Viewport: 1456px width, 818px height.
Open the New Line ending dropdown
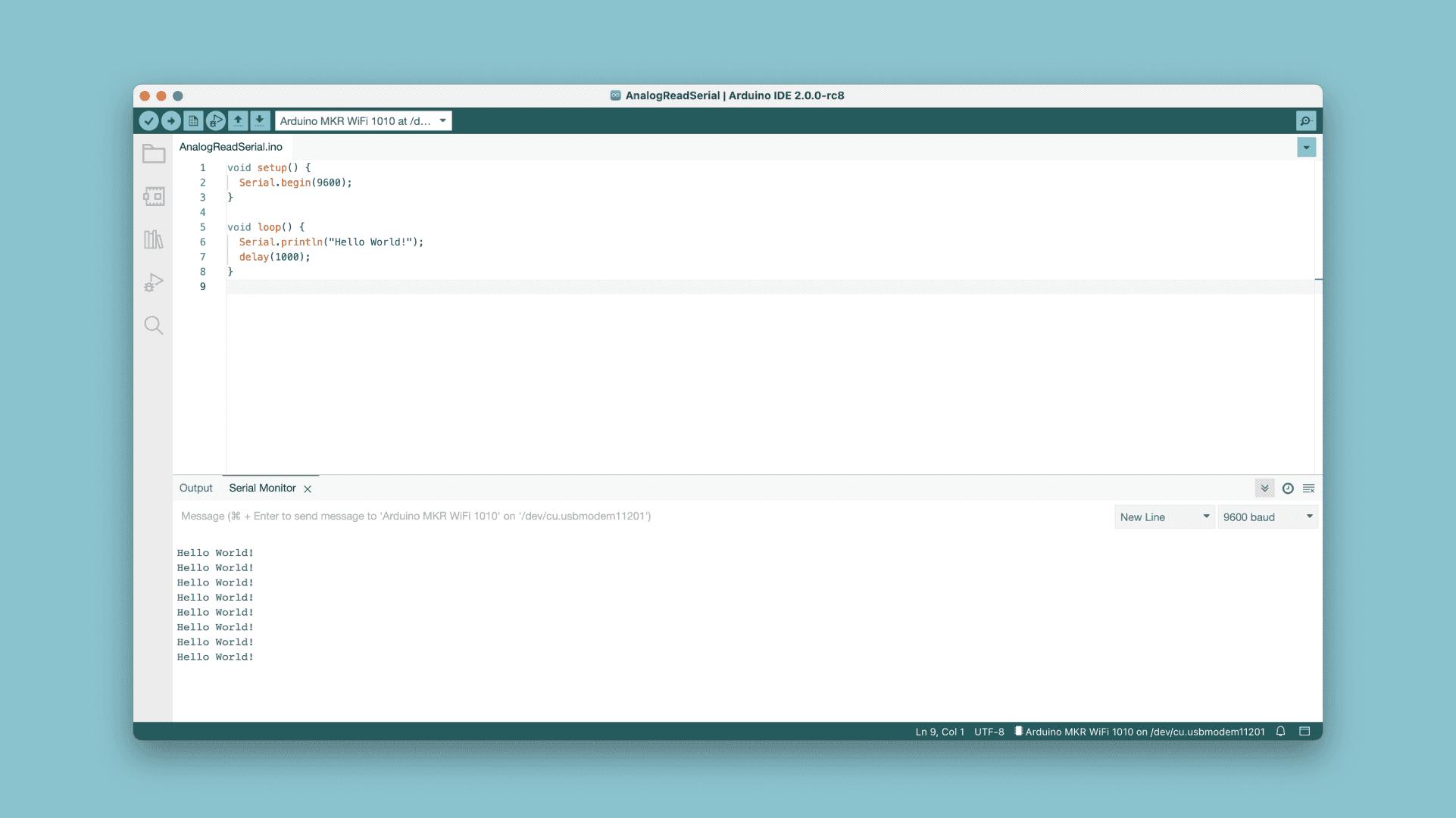(1164, 517)
